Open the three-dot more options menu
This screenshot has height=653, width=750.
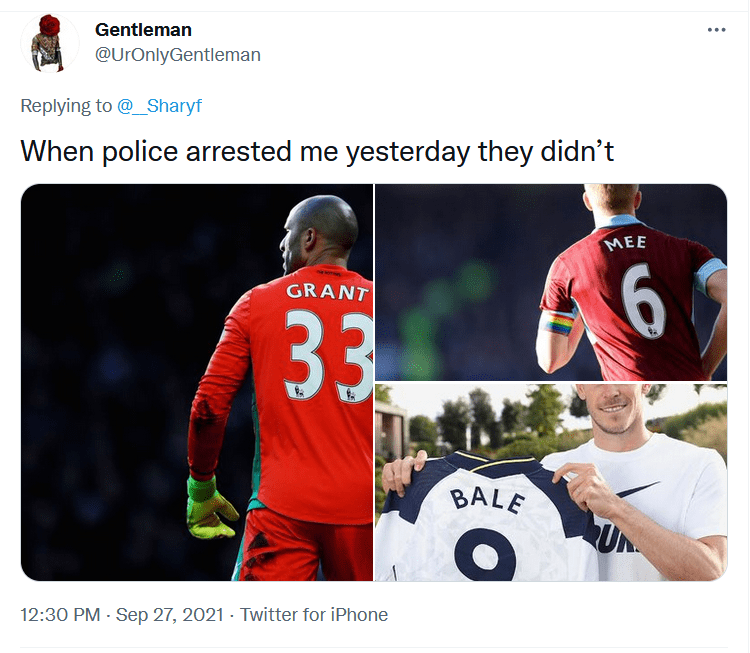716,30
